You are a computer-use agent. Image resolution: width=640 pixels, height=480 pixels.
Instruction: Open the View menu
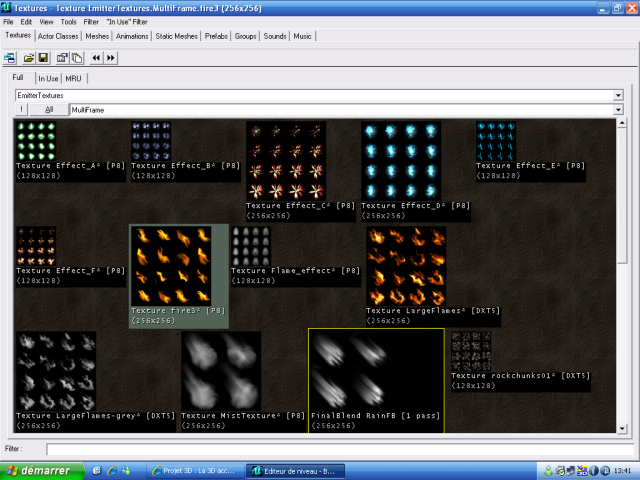[x=46, y=22]
